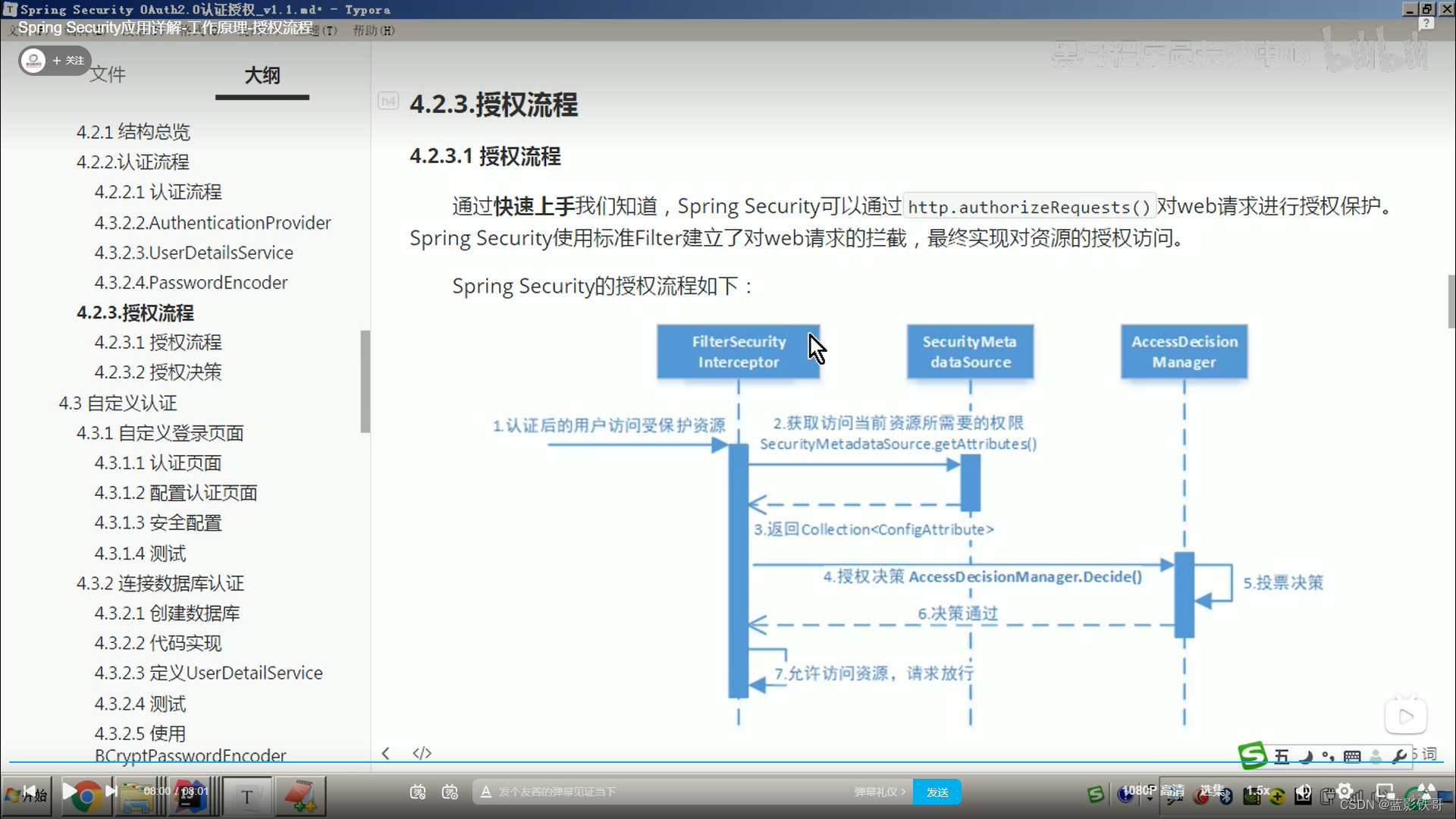
Task: Open outline item 4.3.1.2 配置认证页面
Action: coord(176,493)
